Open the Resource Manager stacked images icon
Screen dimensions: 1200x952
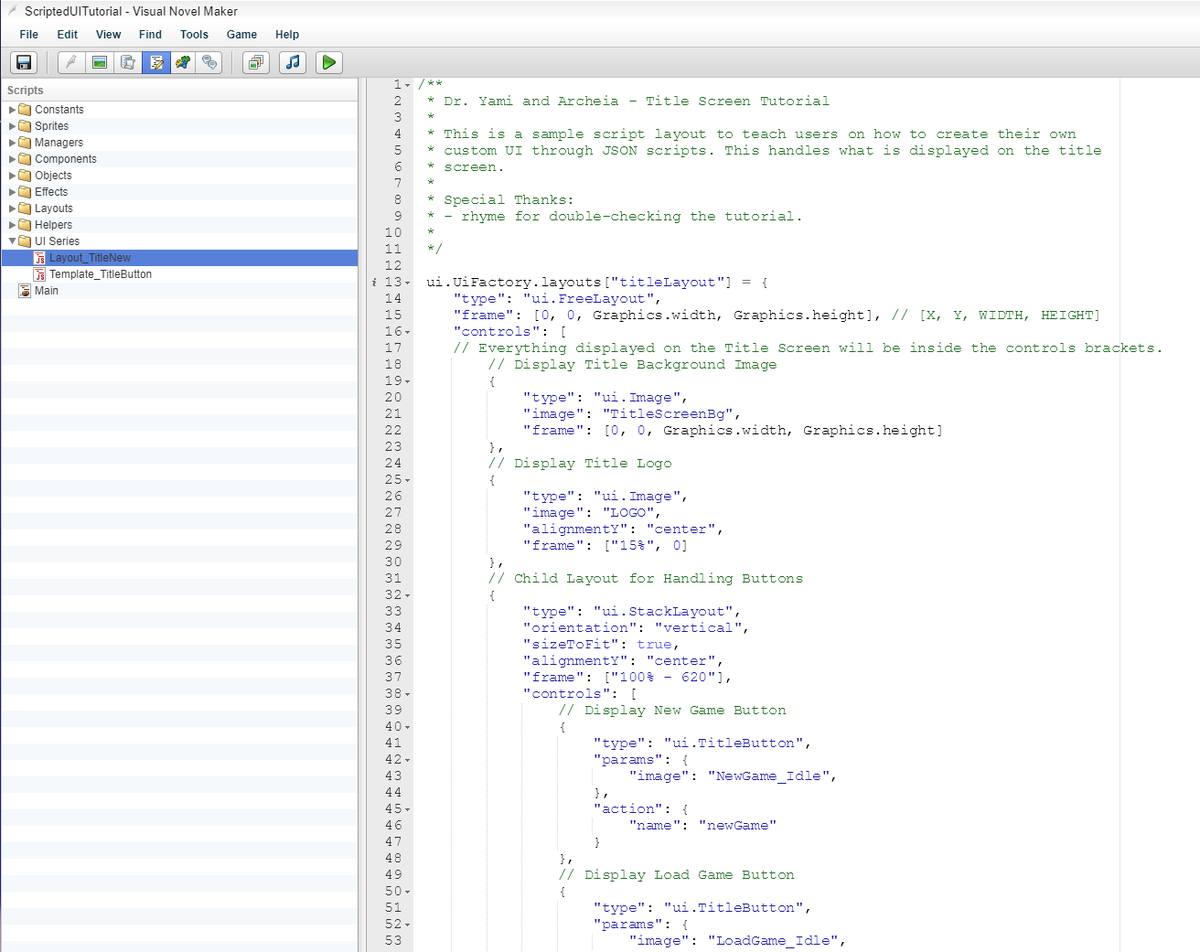coord(255,62)
